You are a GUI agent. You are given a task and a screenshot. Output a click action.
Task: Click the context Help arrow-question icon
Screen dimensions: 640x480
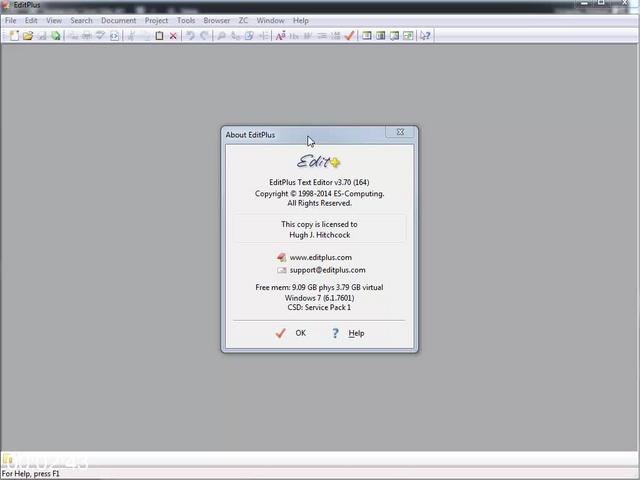coord(425,36)
